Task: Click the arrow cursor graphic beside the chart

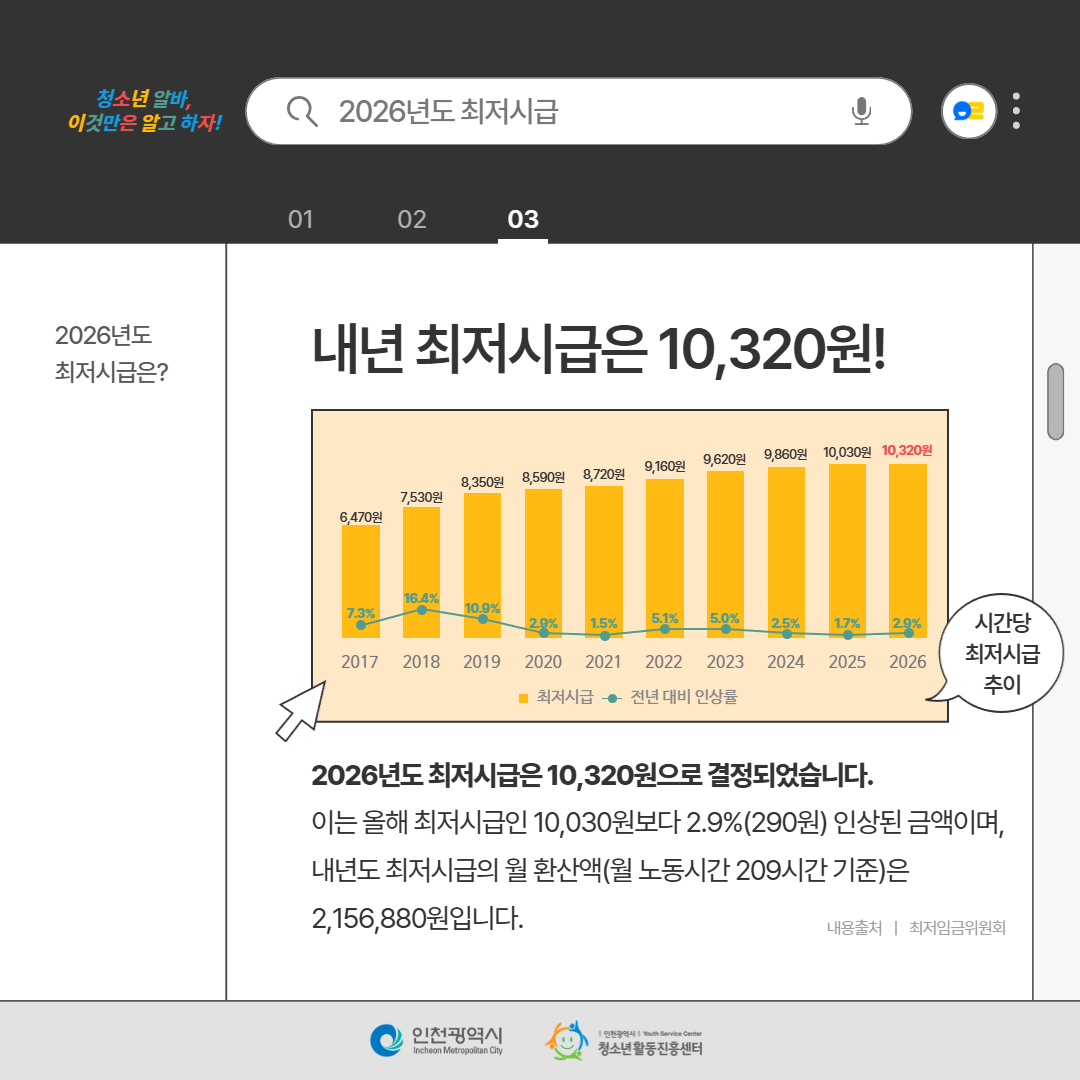Action: (301, 710)
